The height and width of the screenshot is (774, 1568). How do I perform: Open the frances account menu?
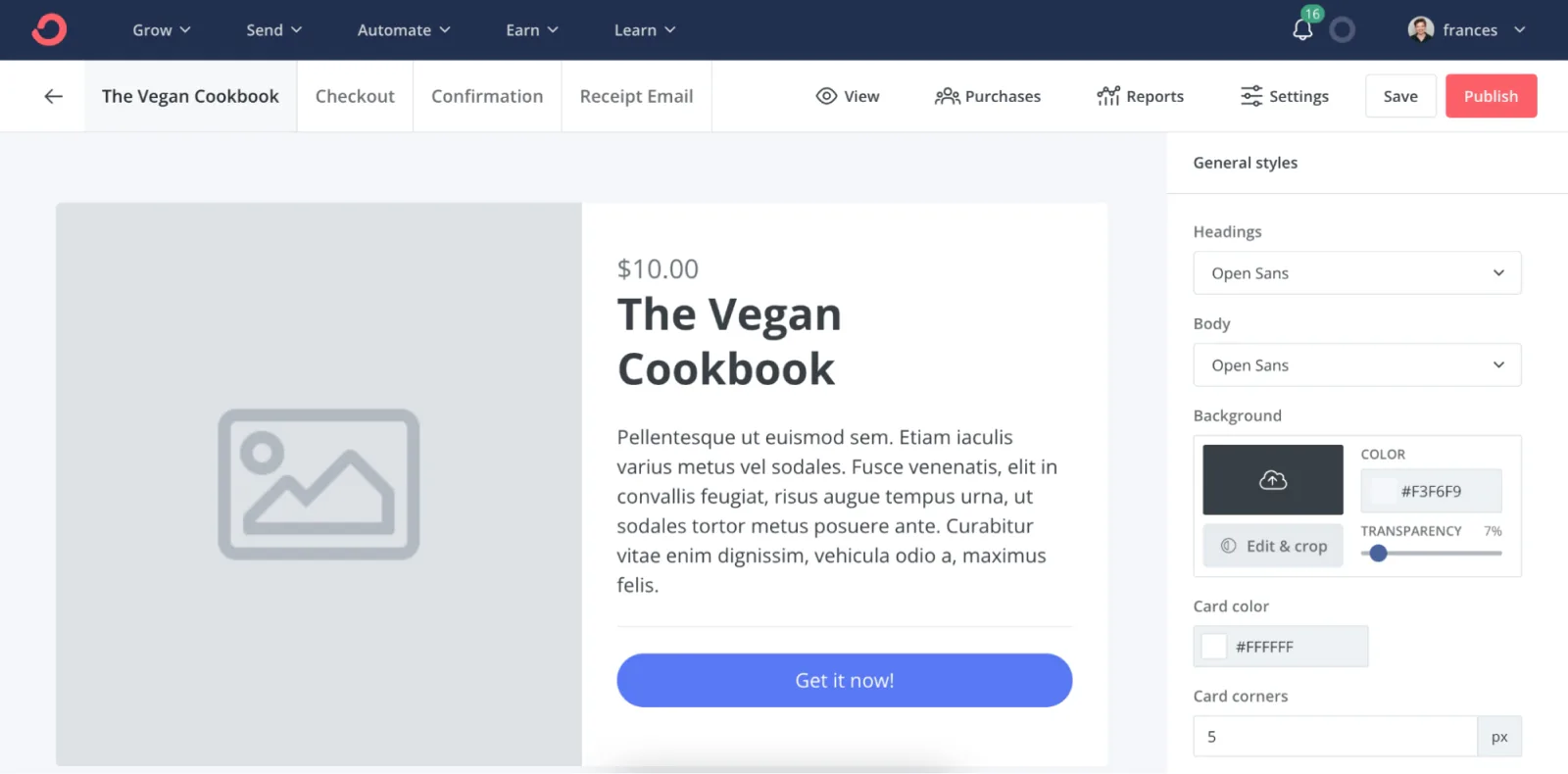[1467, 29]
